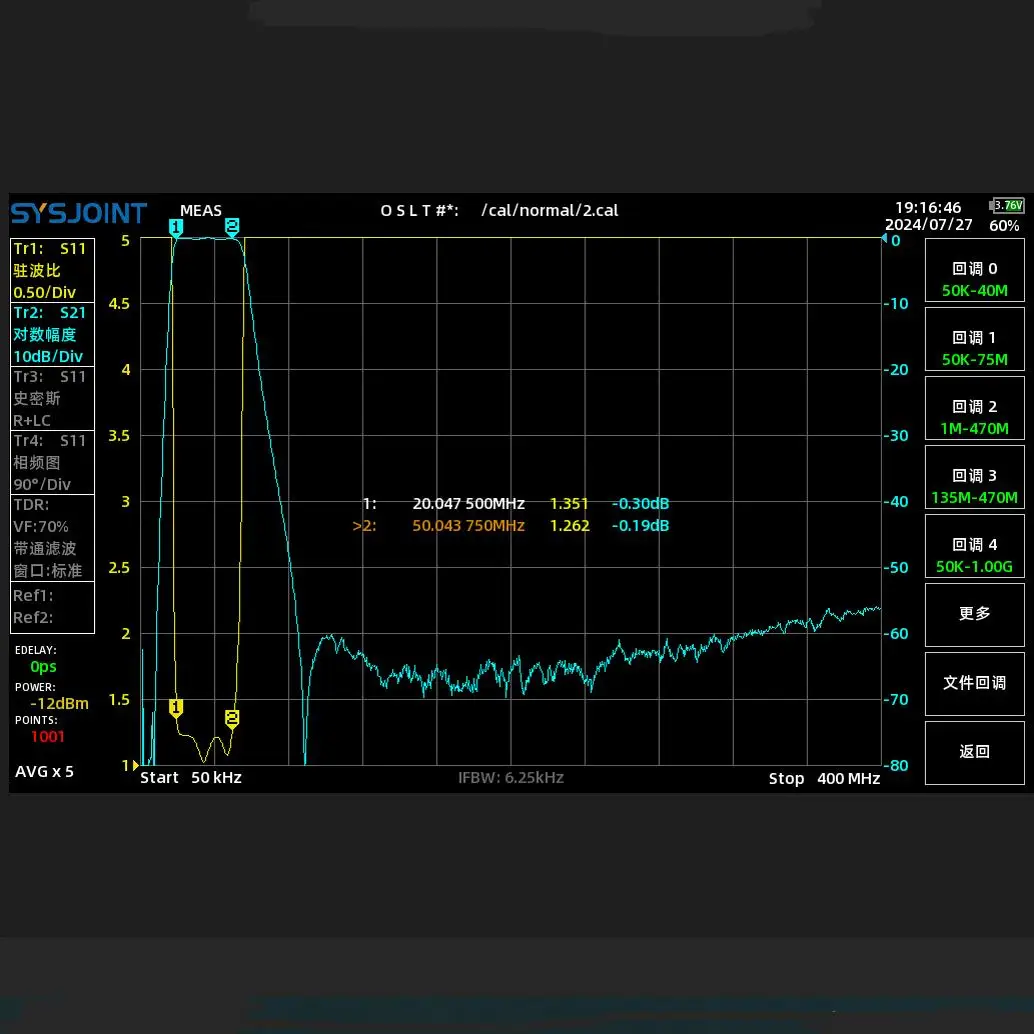The height and width of the screenshot is (1034, 1034).
Task: Click the battery 3.76V icon
Action: pos(1007,205)
